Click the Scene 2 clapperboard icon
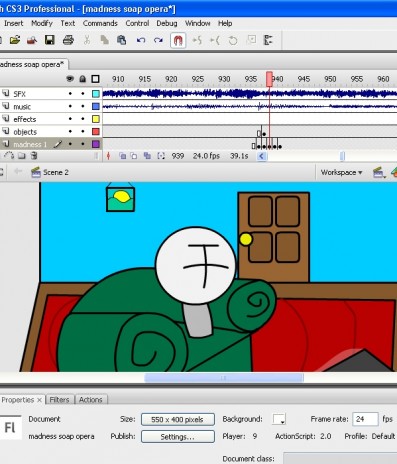The height and width of the screenshot is (464, 397). pos(36,172)
